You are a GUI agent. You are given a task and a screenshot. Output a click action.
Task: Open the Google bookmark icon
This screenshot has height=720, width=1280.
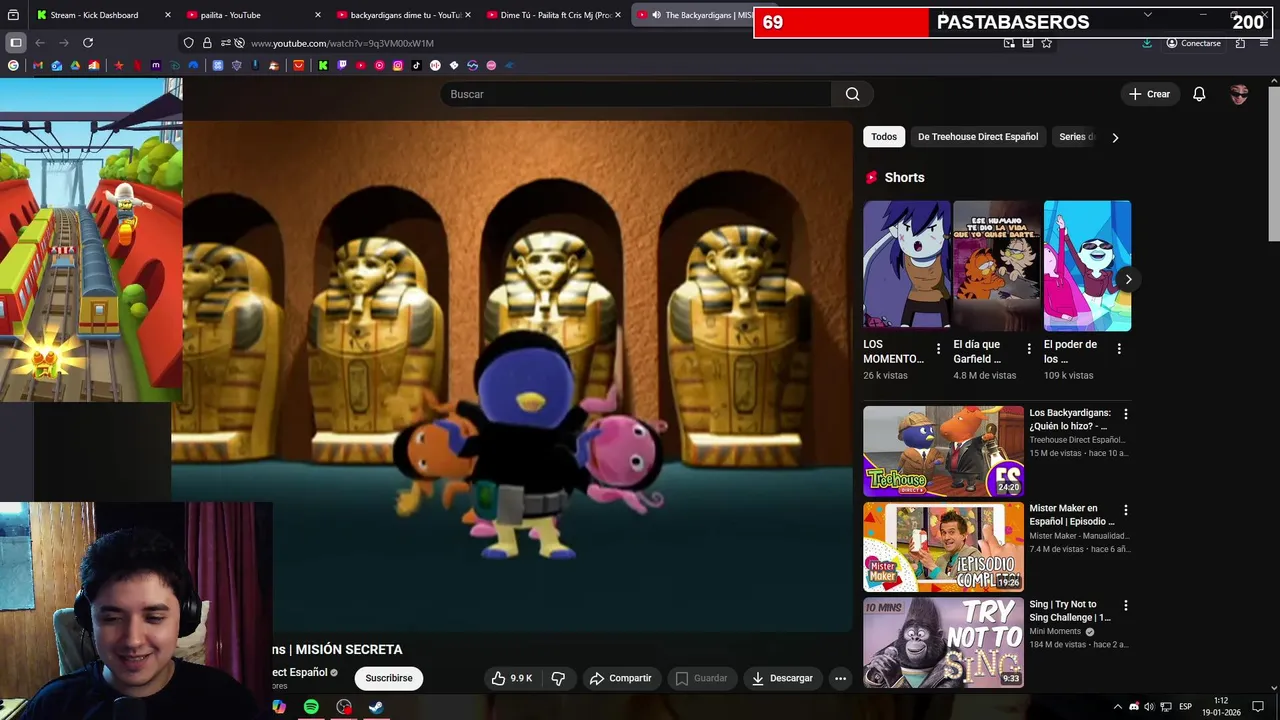[13, 65]
